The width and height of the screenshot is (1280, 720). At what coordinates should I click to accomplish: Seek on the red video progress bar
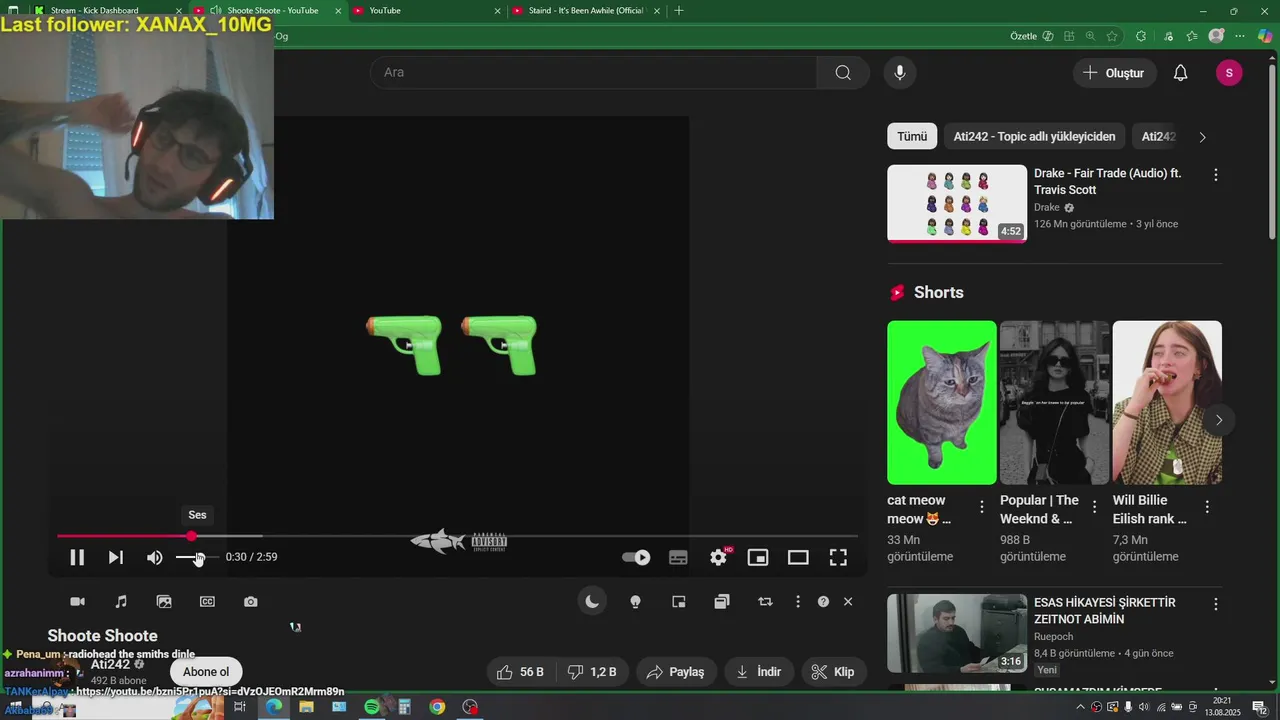[457, 536]
